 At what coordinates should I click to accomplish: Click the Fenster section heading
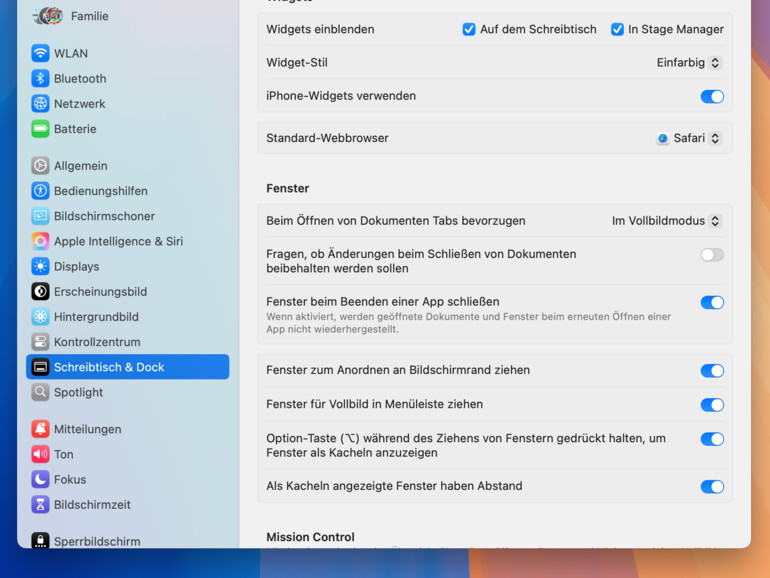pyautogui.click(x=288, y=189)
